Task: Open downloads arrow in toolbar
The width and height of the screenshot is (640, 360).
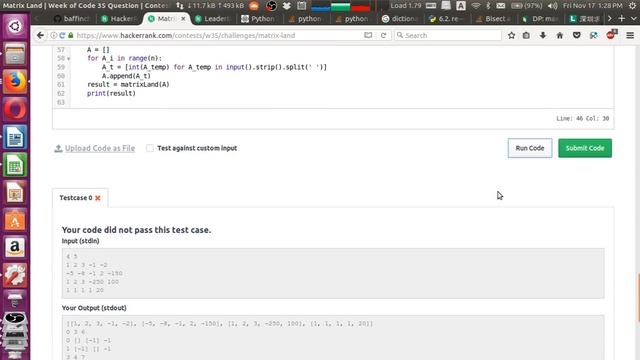Action: point(543,36)
